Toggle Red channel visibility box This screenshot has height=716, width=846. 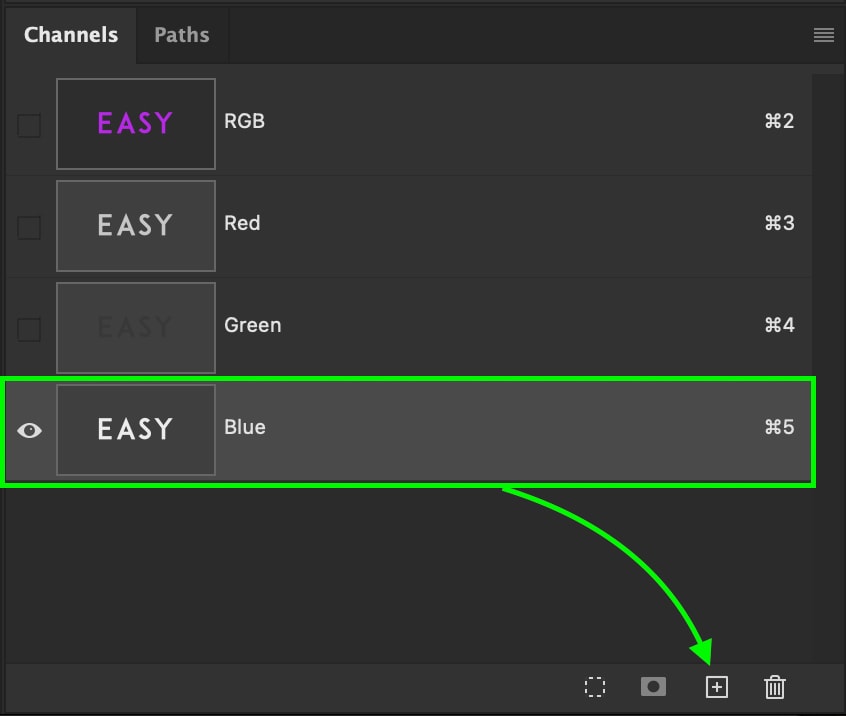coord(29,227)
